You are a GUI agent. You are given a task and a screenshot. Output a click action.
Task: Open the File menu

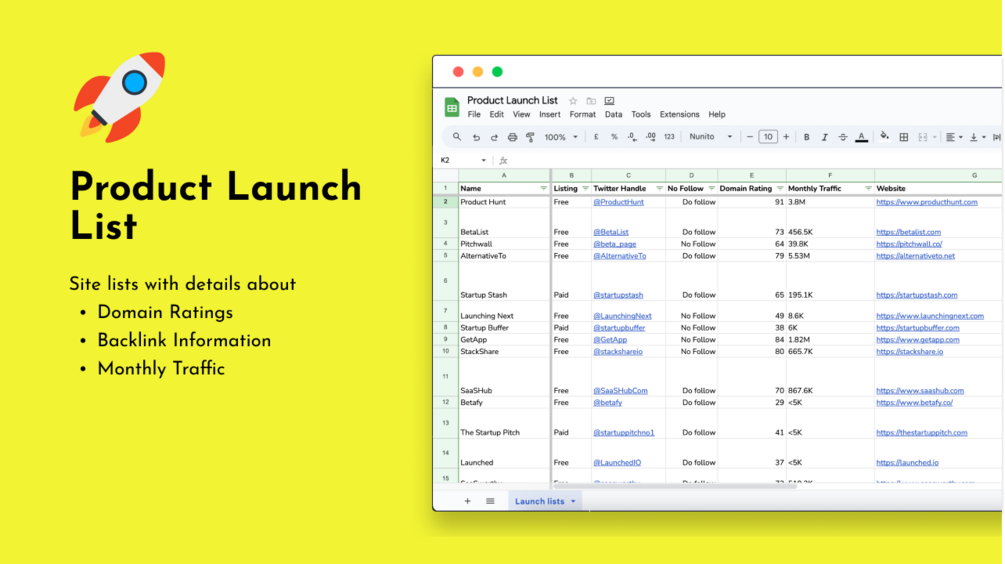(x=474, y=115)
